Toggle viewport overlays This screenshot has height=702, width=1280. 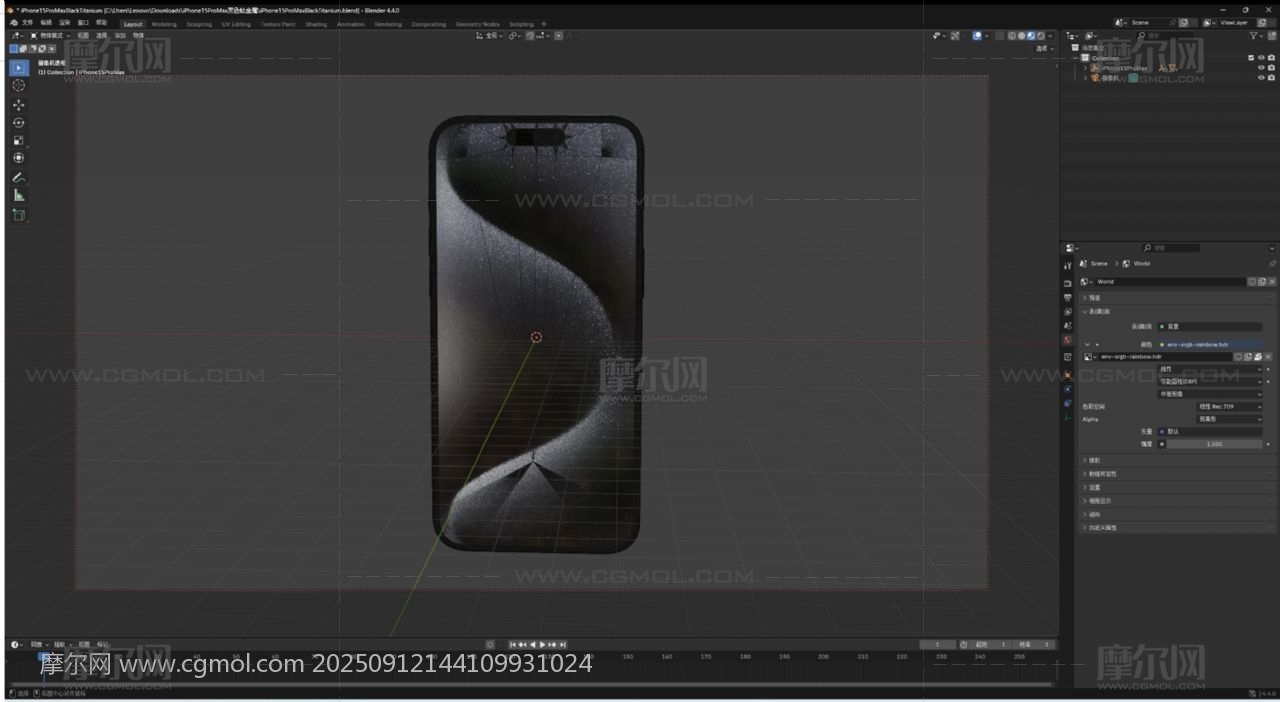(x=977, y=35)
